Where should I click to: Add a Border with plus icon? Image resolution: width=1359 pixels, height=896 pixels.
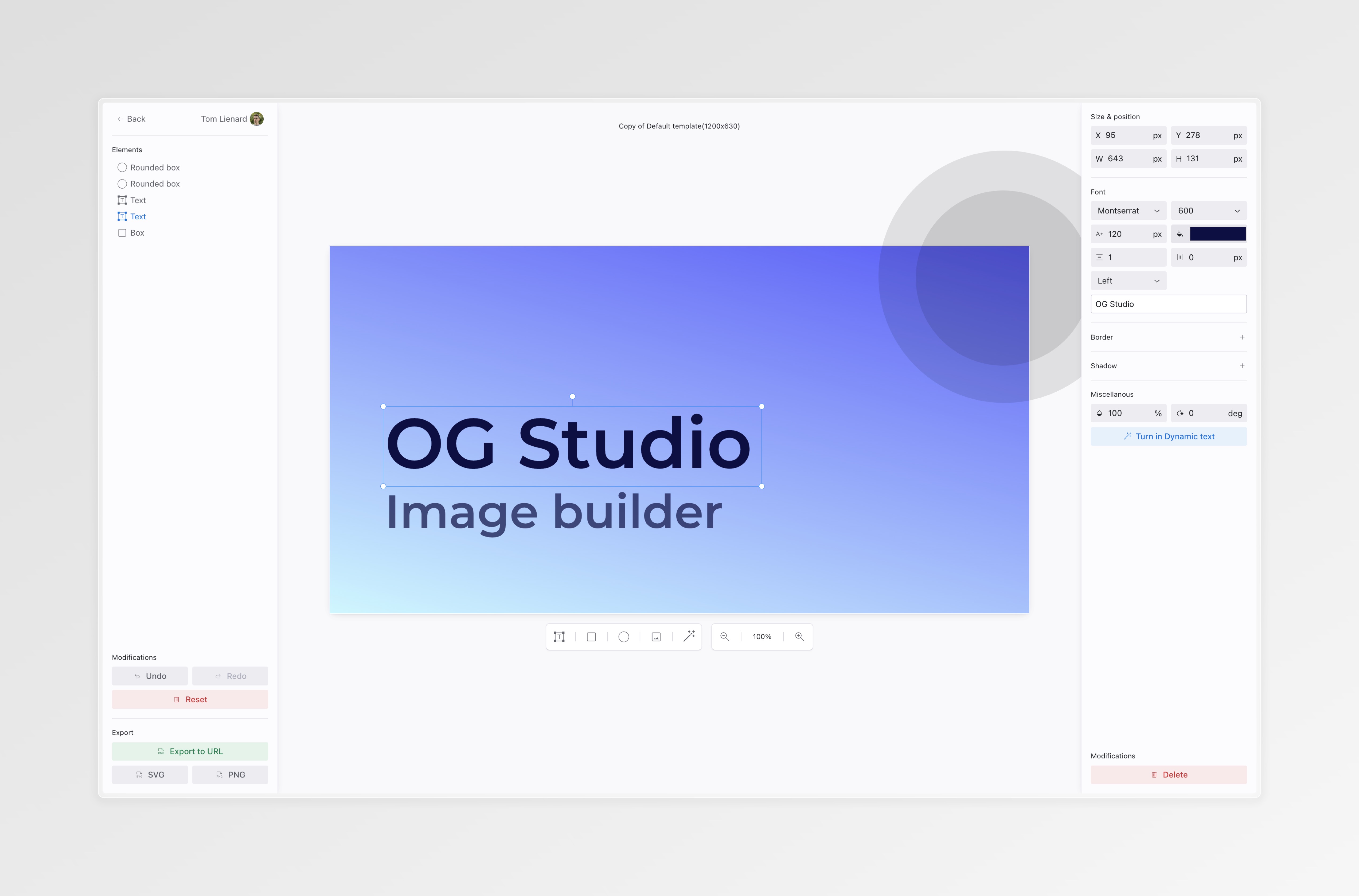tap(1242, 337)
